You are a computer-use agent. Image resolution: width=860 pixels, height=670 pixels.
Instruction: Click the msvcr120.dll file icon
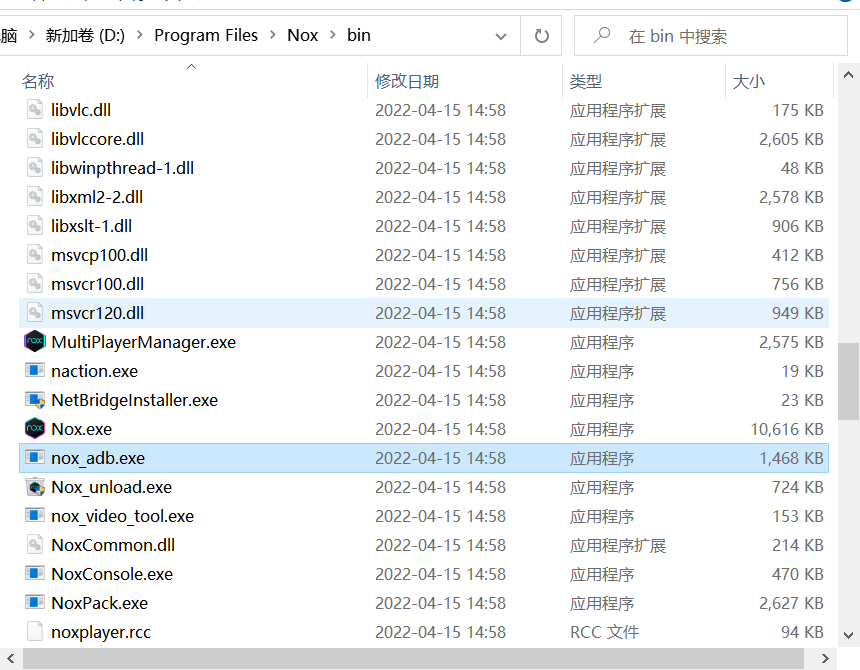pos(35,313)
